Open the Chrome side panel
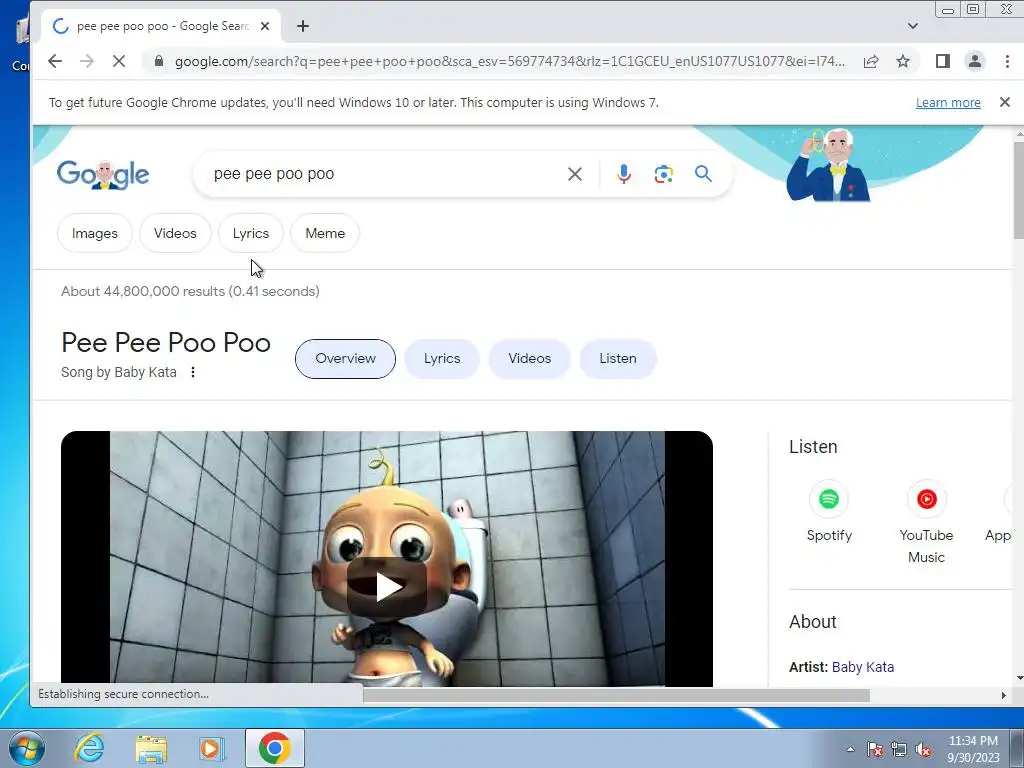 point(942,61)
